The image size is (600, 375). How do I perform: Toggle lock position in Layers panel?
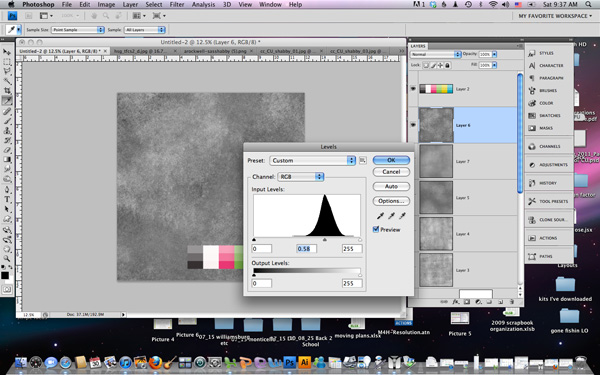coord(440,65)
